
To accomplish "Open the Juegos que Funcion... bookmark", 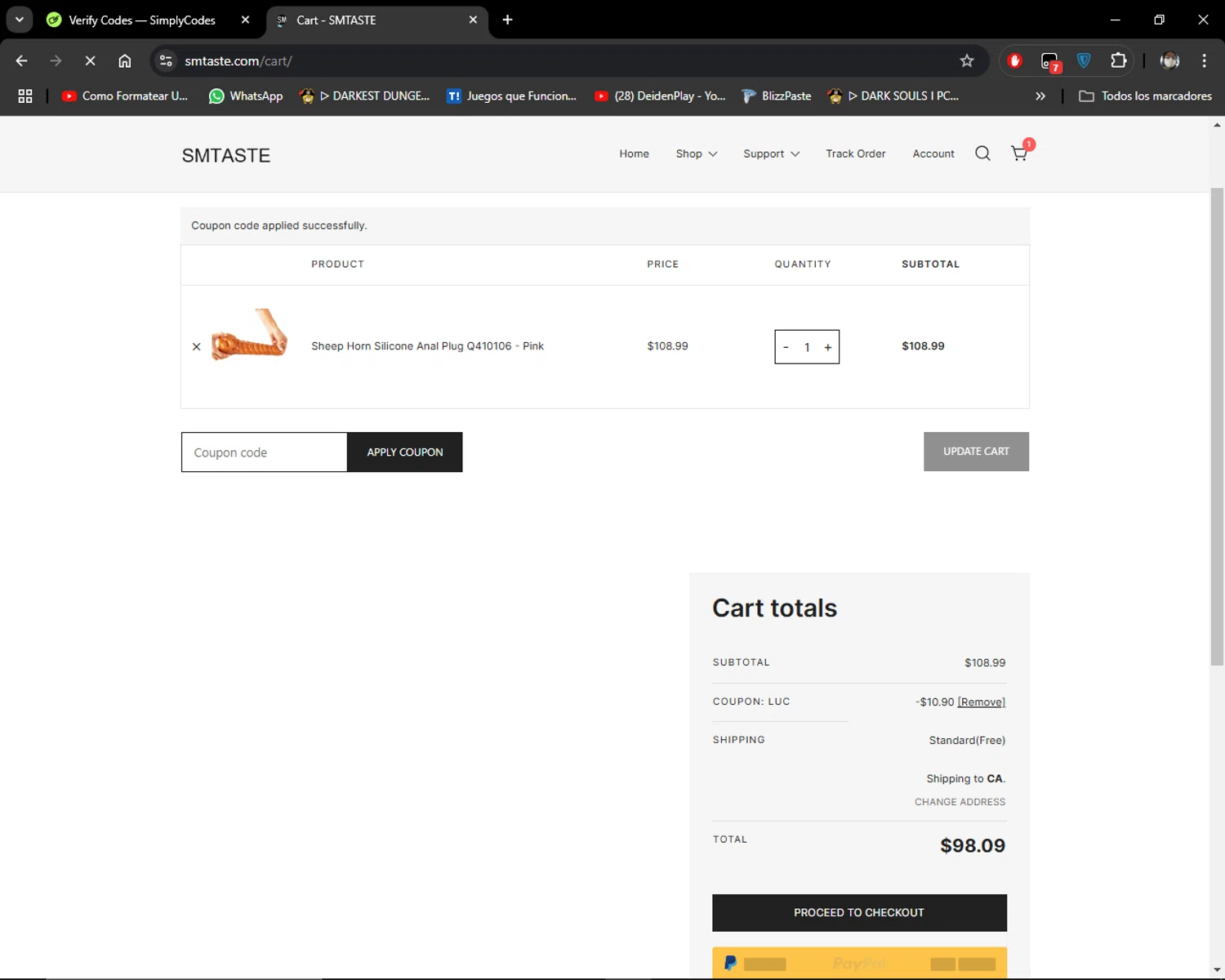I will coord(512,96).
